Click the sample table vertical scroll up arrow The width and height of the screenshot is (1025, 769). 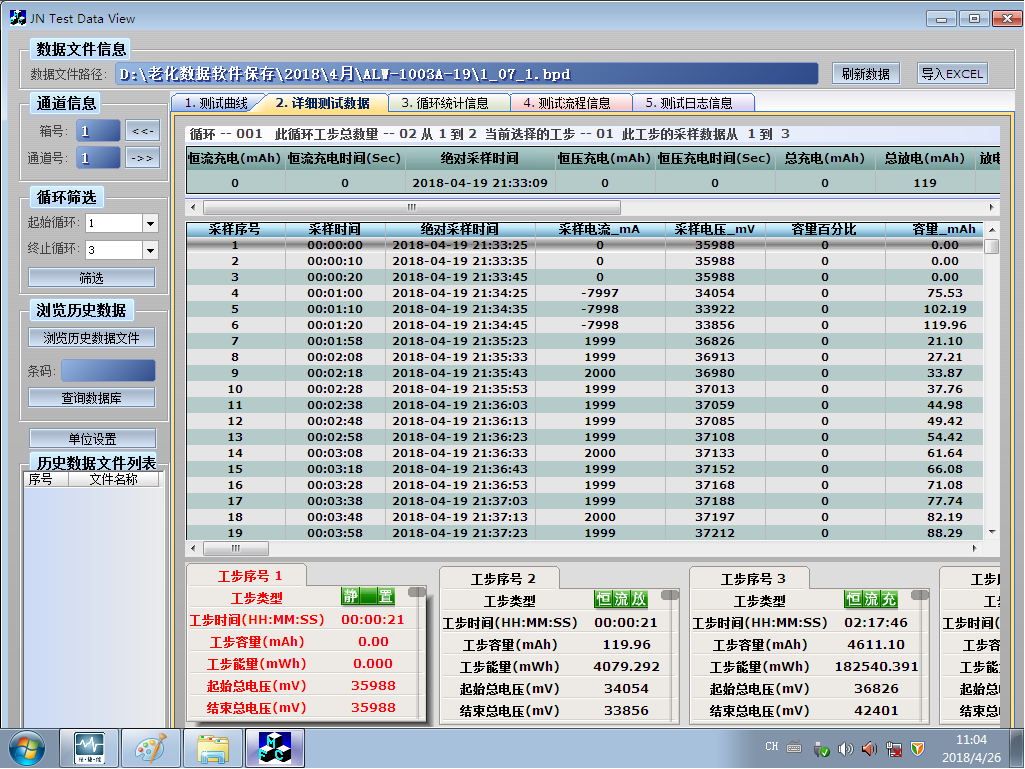tap(992, 230)
